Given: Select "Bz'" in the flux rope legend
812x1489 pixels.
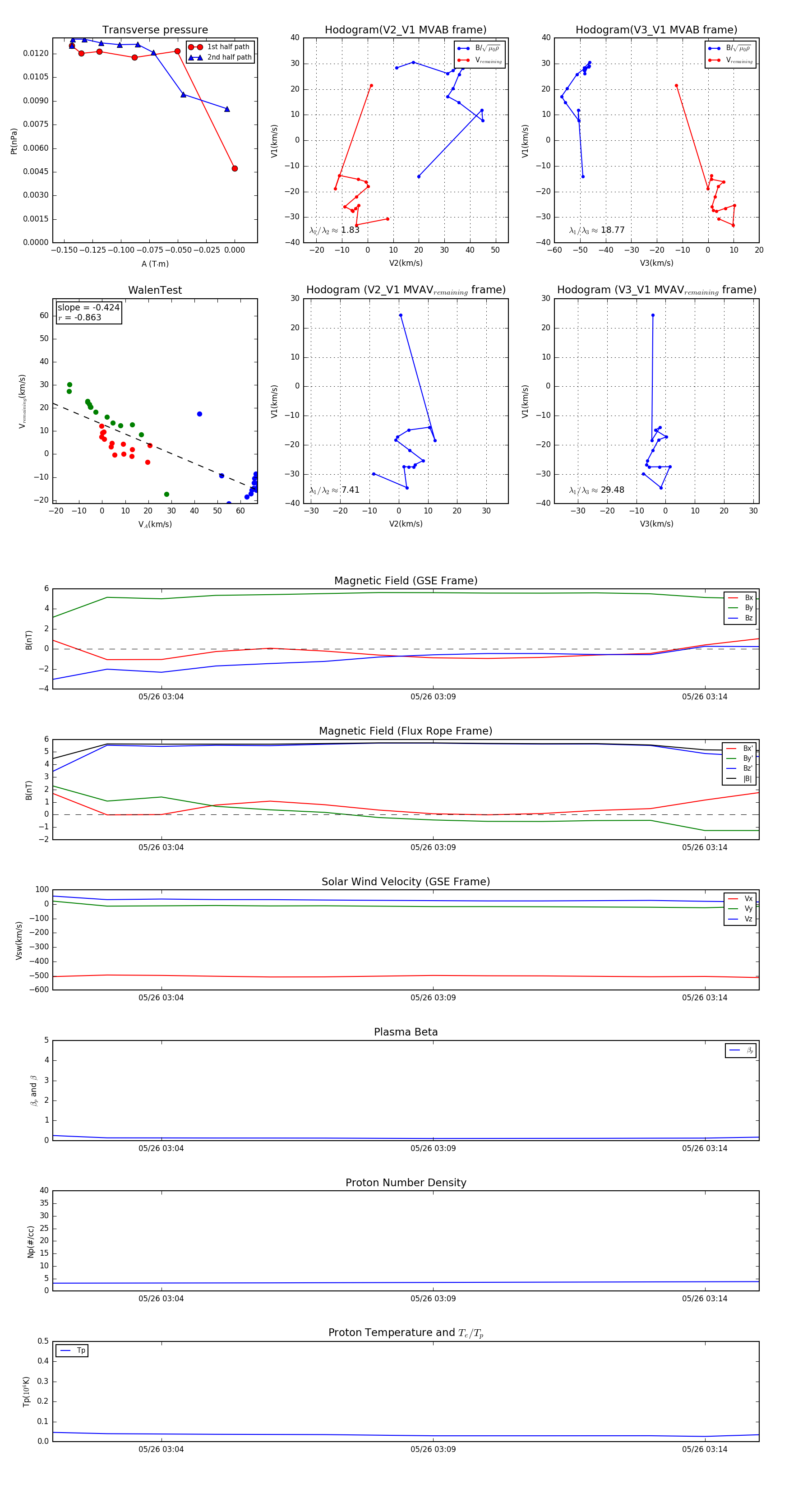Looking at the screenshot, I should pos(740,768).
